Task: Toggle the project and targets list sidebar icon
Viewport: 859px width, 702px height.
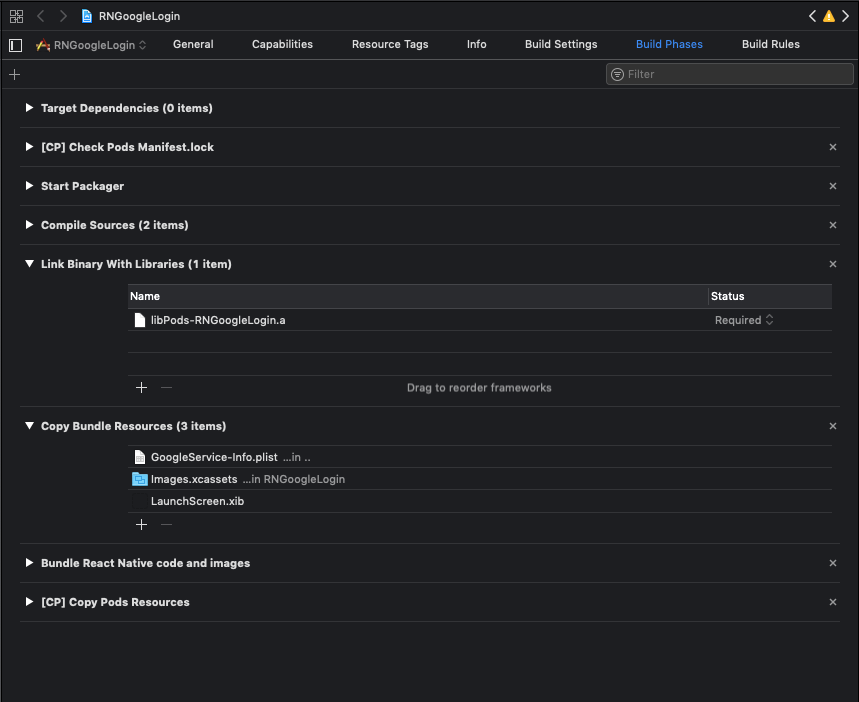Action: coord(16,45)
